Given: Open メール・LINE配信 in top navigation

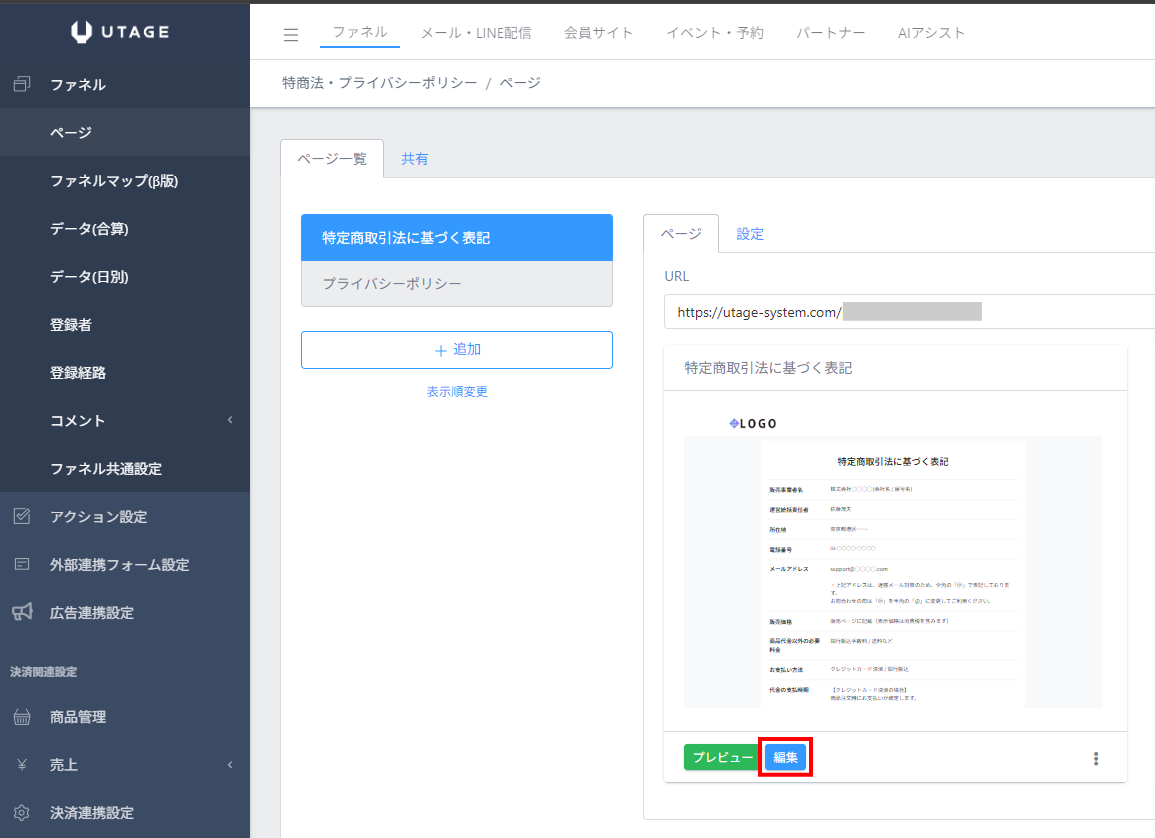Looking at the screenshot, I should pos(476,33).
